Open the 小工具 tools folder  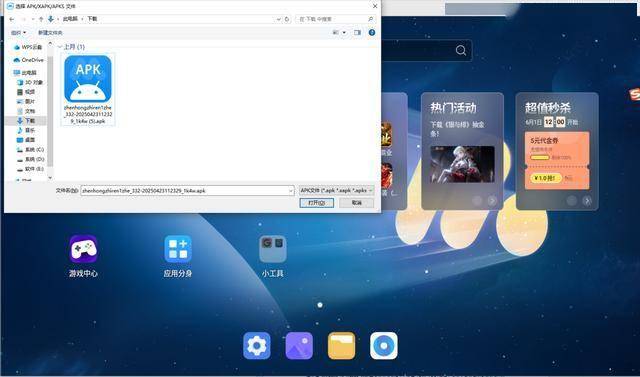(x=273, y=249)
